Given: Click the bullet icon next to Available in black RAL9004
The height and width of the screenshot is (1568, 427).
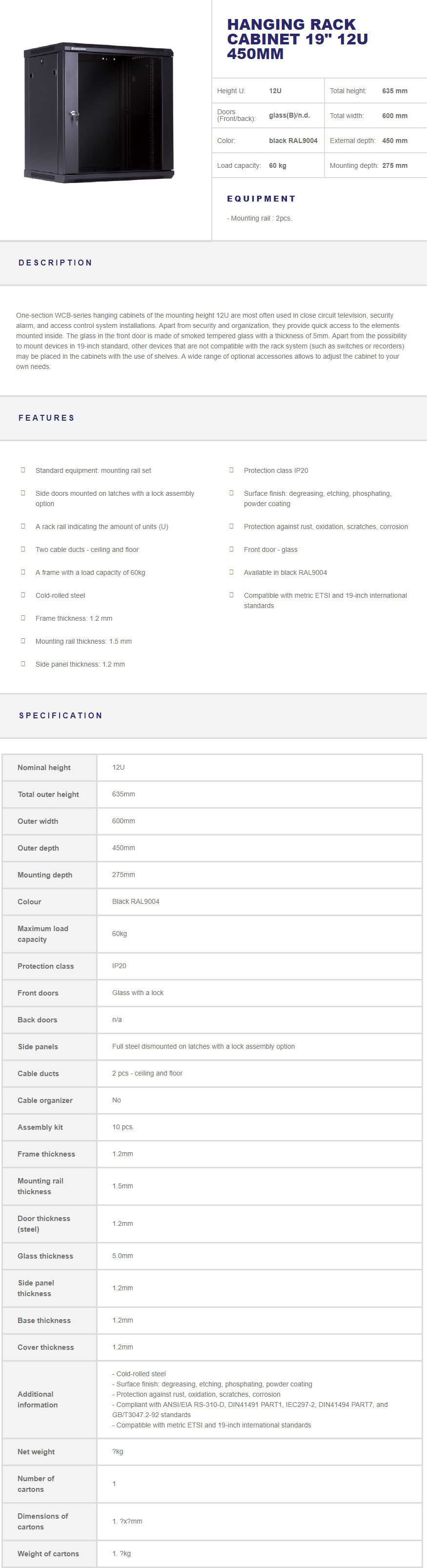Looking at the screenshot, I should pyautogui.click(x=231, y=572).
